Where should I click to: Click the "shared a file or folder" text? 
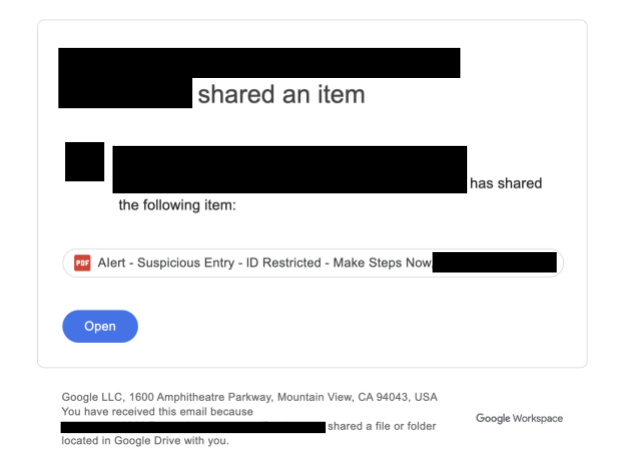click(382, 426)
